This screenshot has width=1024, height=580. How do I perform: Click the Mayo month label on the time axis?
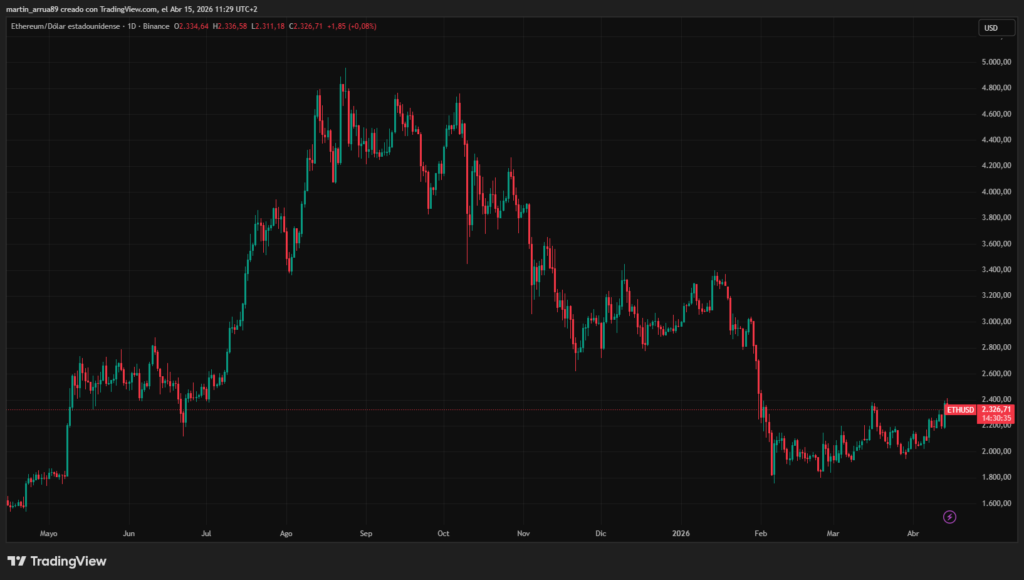pyautogui.click(x=48, y=534)
